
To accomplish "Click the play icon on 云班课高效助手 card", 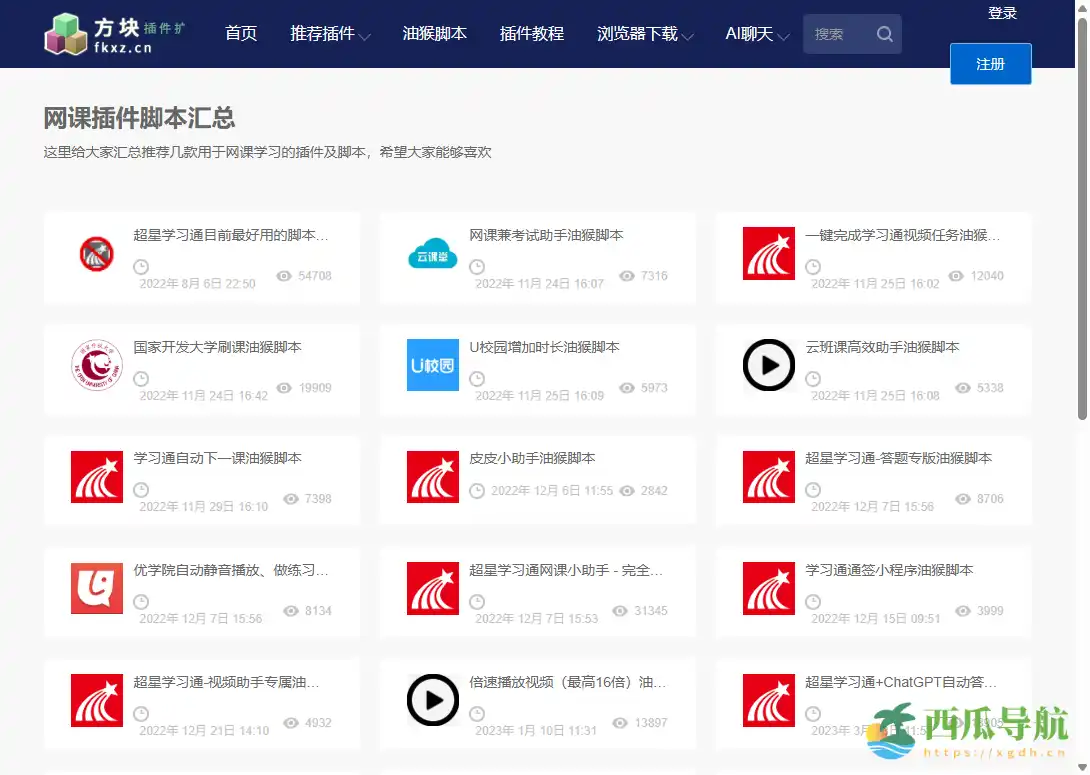I will [768, 366].
